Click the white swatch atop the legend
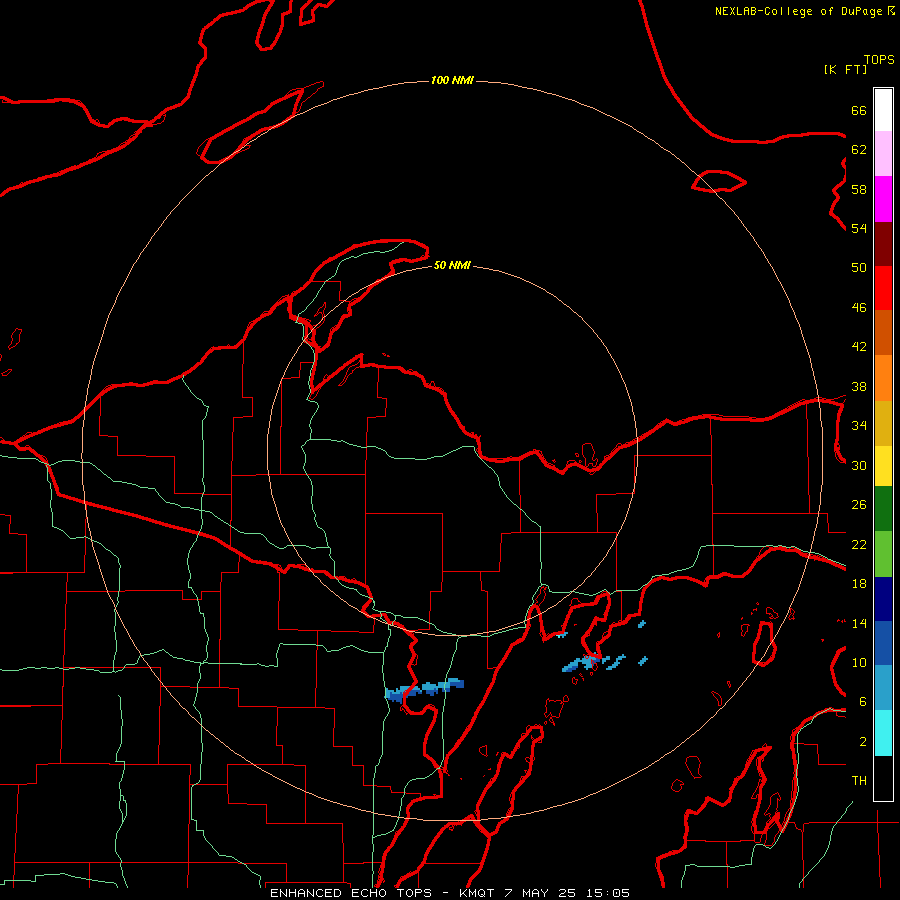Viewport: 900px width, 900px height. point(883,110)
